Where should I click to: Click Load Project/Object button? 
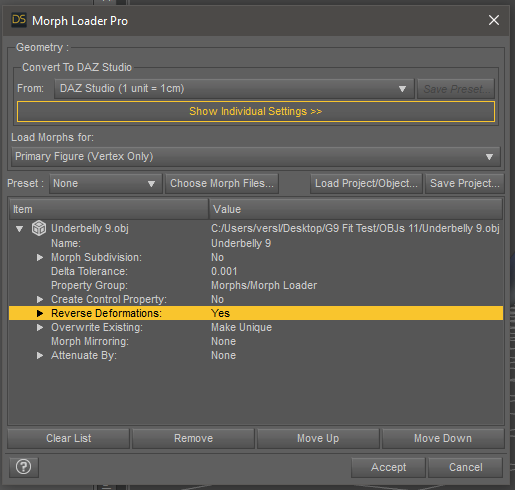(366, 183)
